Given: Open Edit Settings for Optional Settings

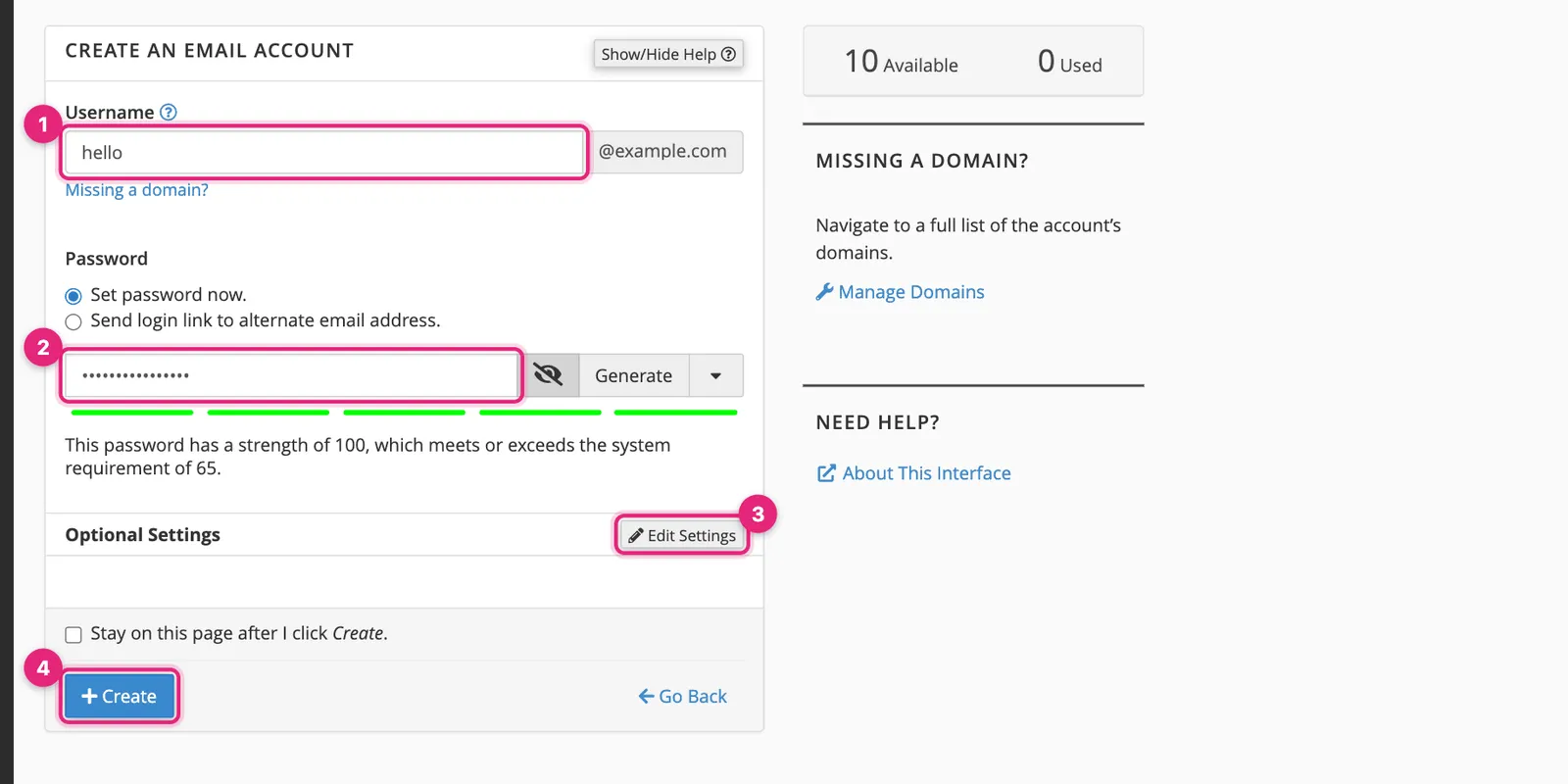Looking at the screenshot, I should (682, 535).
